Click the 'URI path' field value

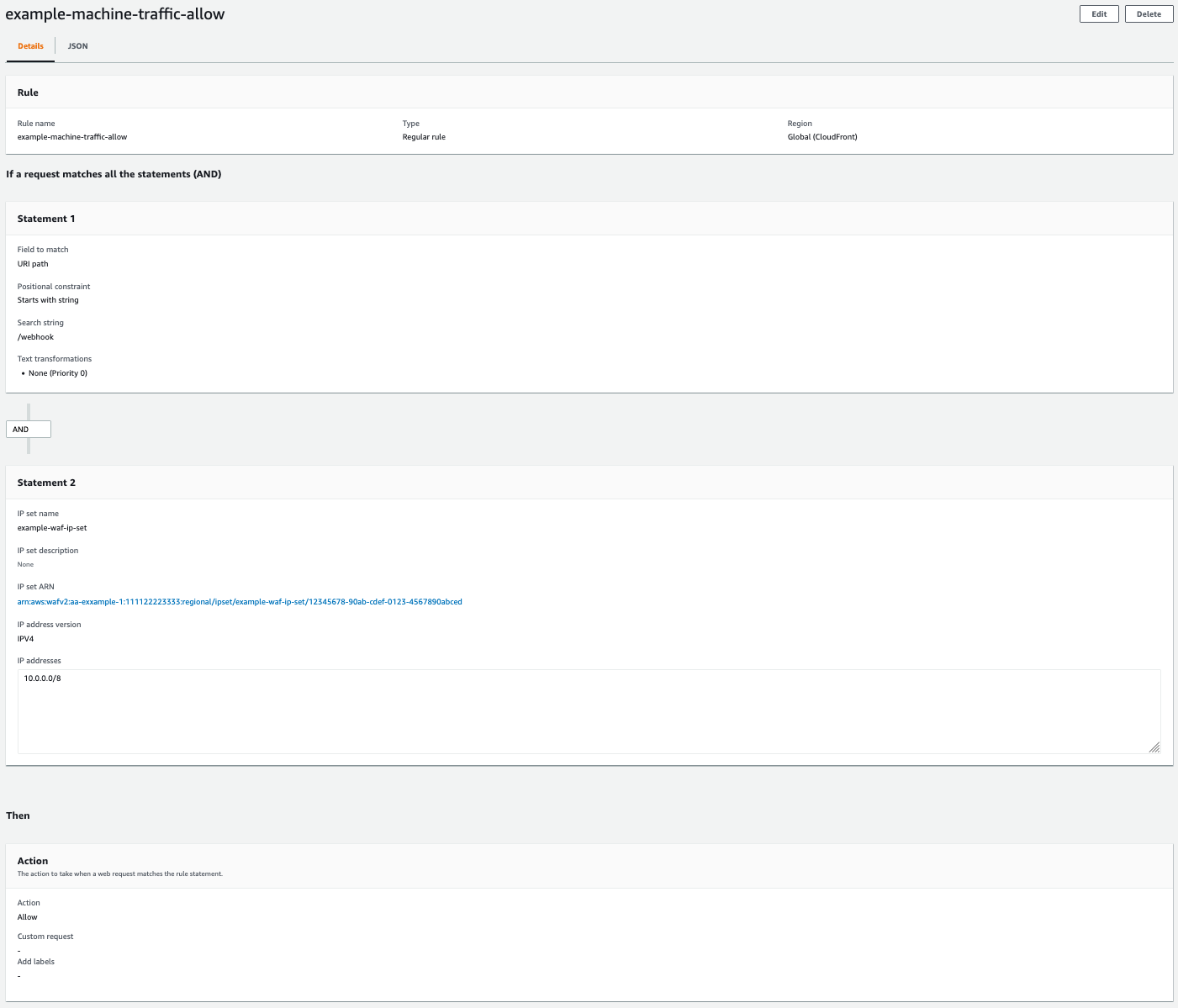tap(33, 264)
